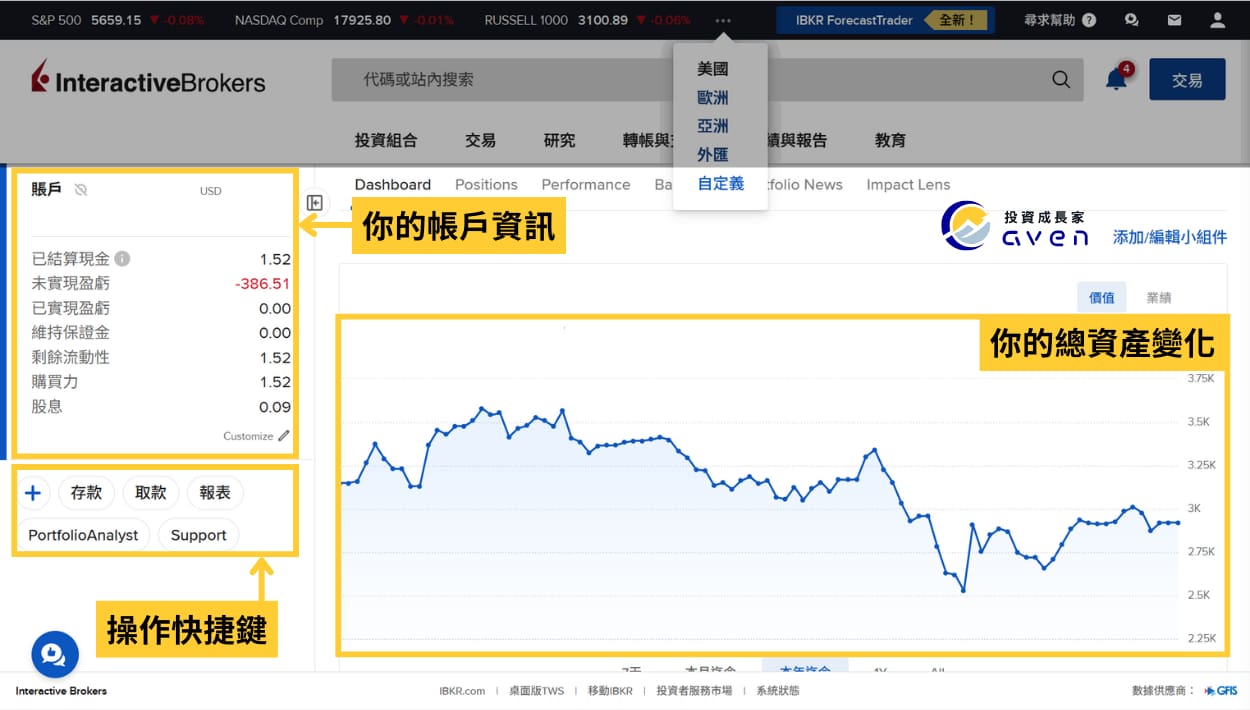Click the USD currency label
Image resolution: width=1250 pixels, height=710 pixels.
pos(211,191)
